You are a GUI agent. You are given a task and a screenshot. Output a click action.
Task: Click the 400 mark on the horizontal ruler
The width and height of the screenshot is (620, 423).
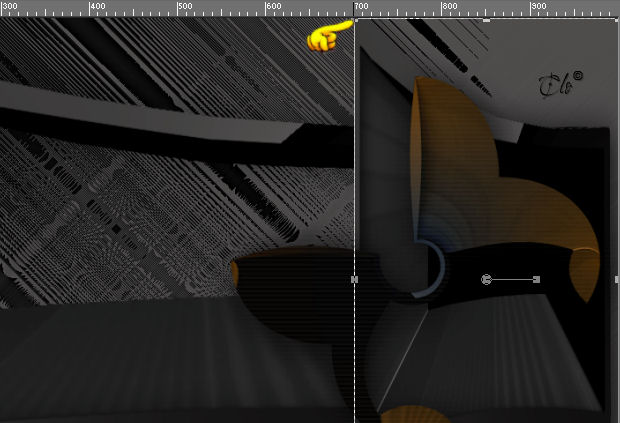pyautogui.click(x=98, y=6)
